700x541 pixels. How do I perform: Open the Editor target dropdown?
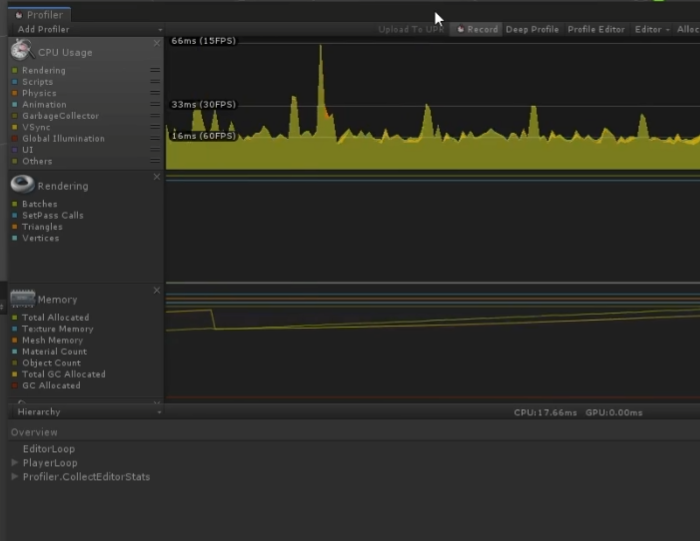[652, 29]
